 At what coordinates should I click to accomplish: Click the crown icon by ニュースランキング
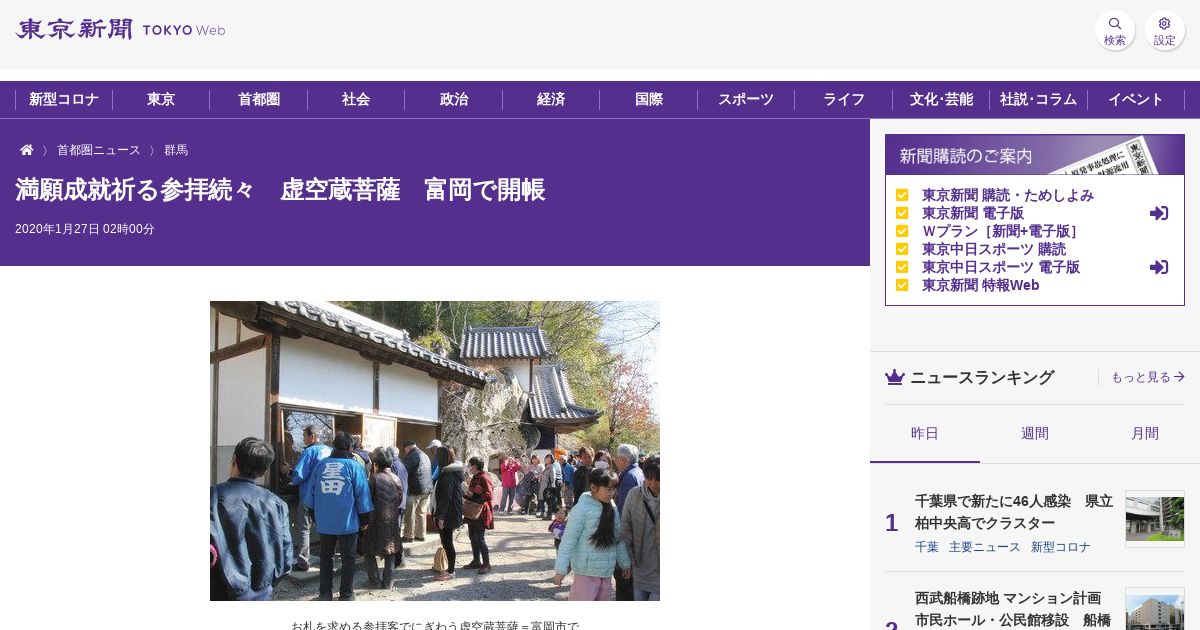click(894, 377)
